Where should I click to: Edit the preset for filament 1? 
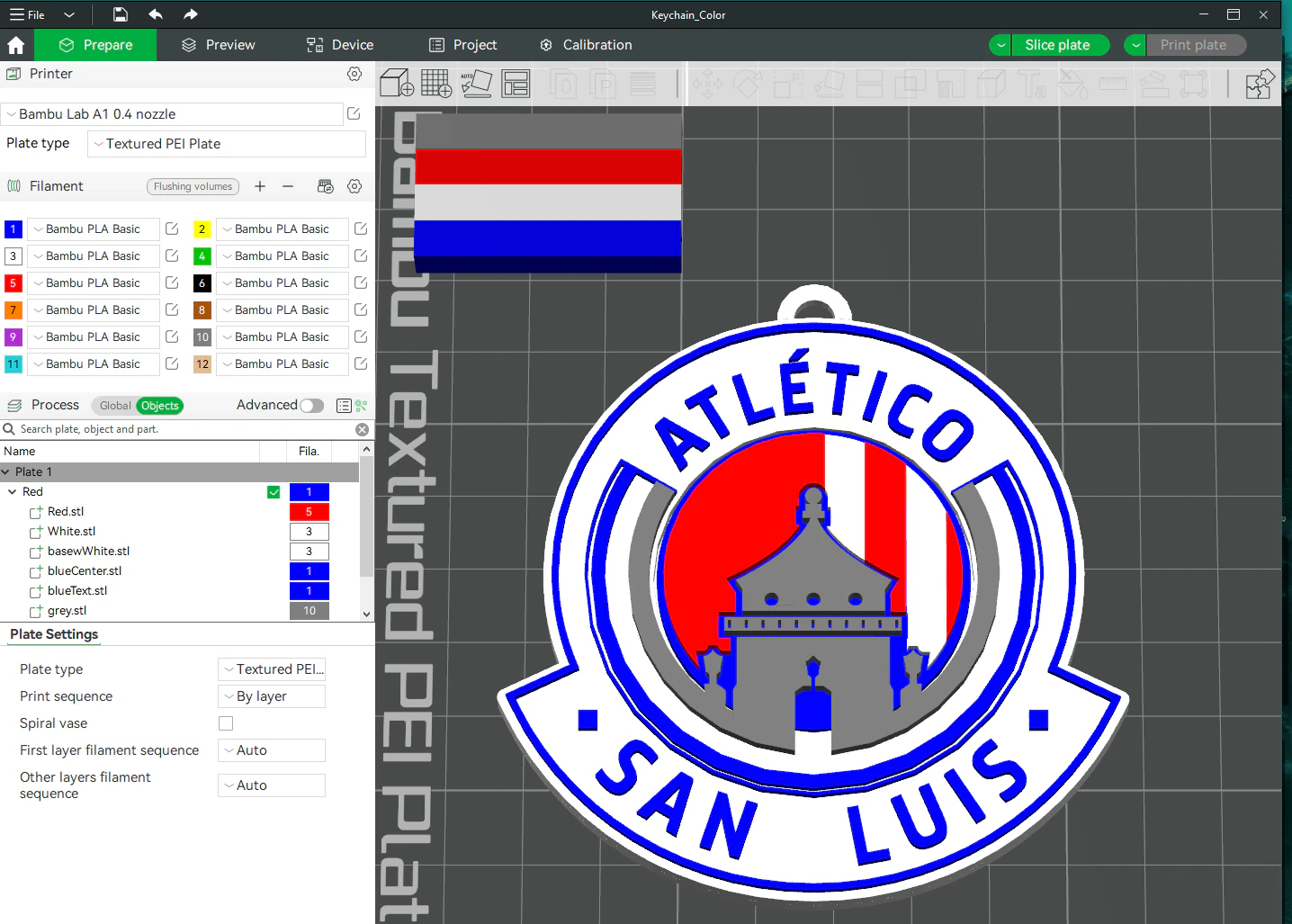tap(172, 229)
